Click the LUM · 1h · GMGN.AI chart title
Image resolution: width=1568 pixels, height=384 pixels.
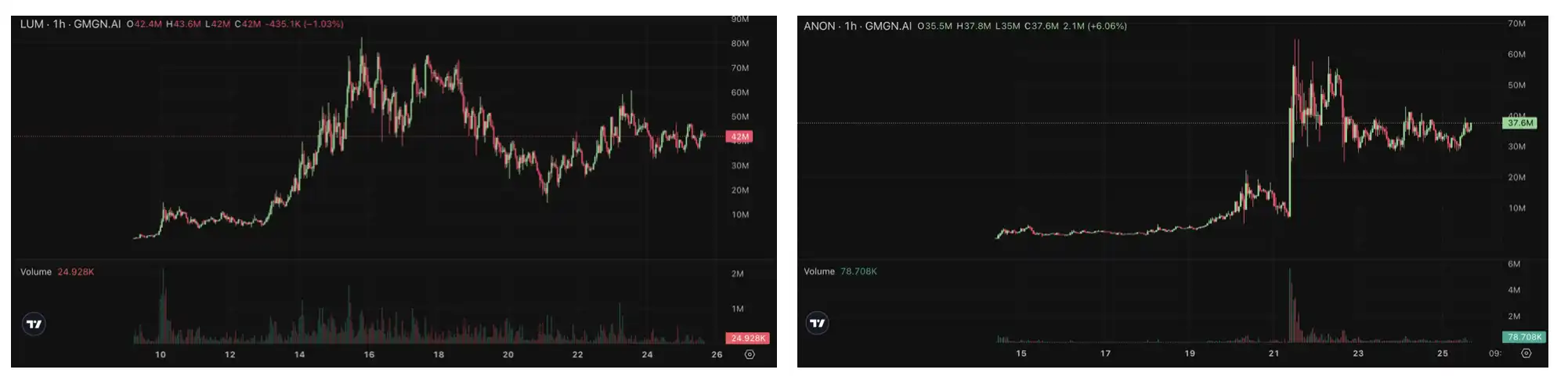[x=70, y=24]
